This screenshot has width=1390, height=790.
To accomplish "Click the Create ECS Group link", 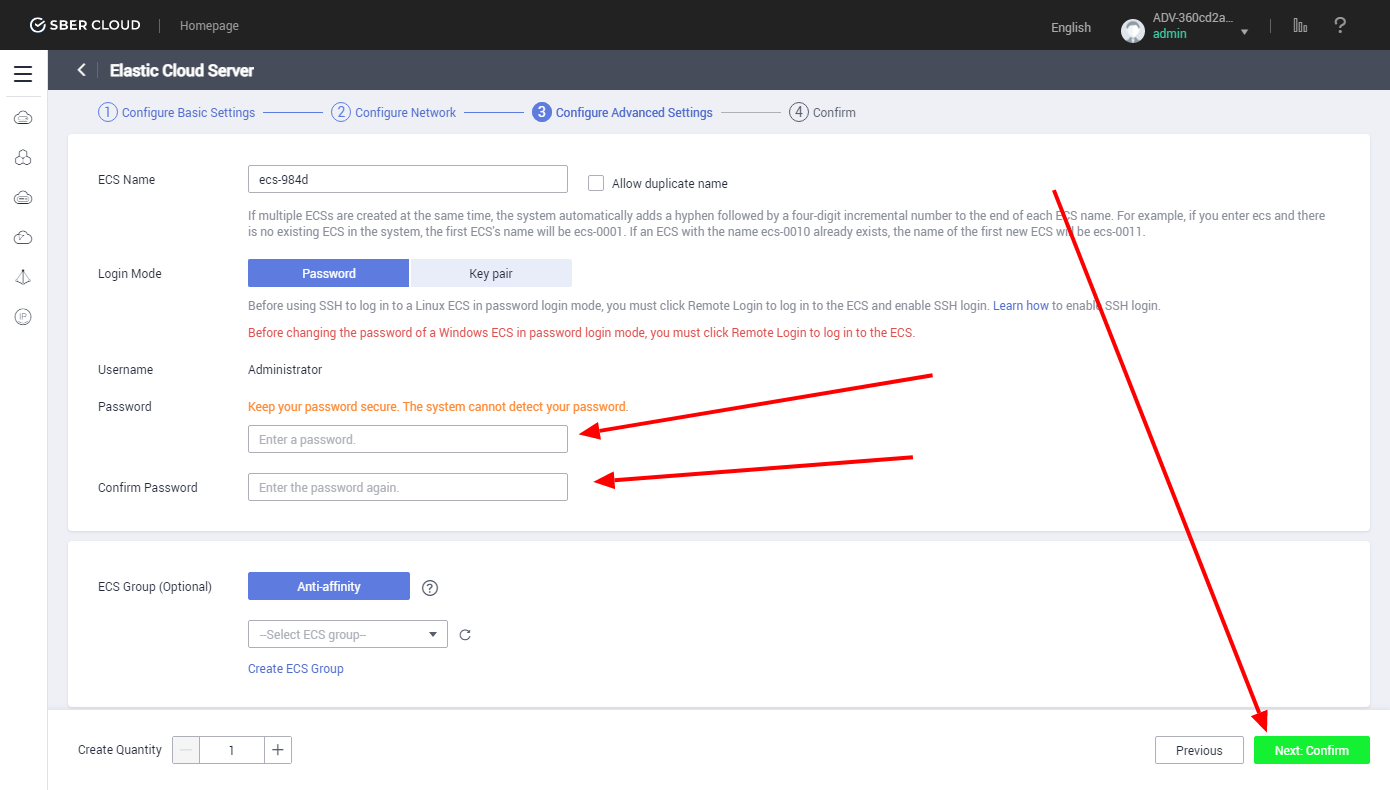I will click(295, 669).
